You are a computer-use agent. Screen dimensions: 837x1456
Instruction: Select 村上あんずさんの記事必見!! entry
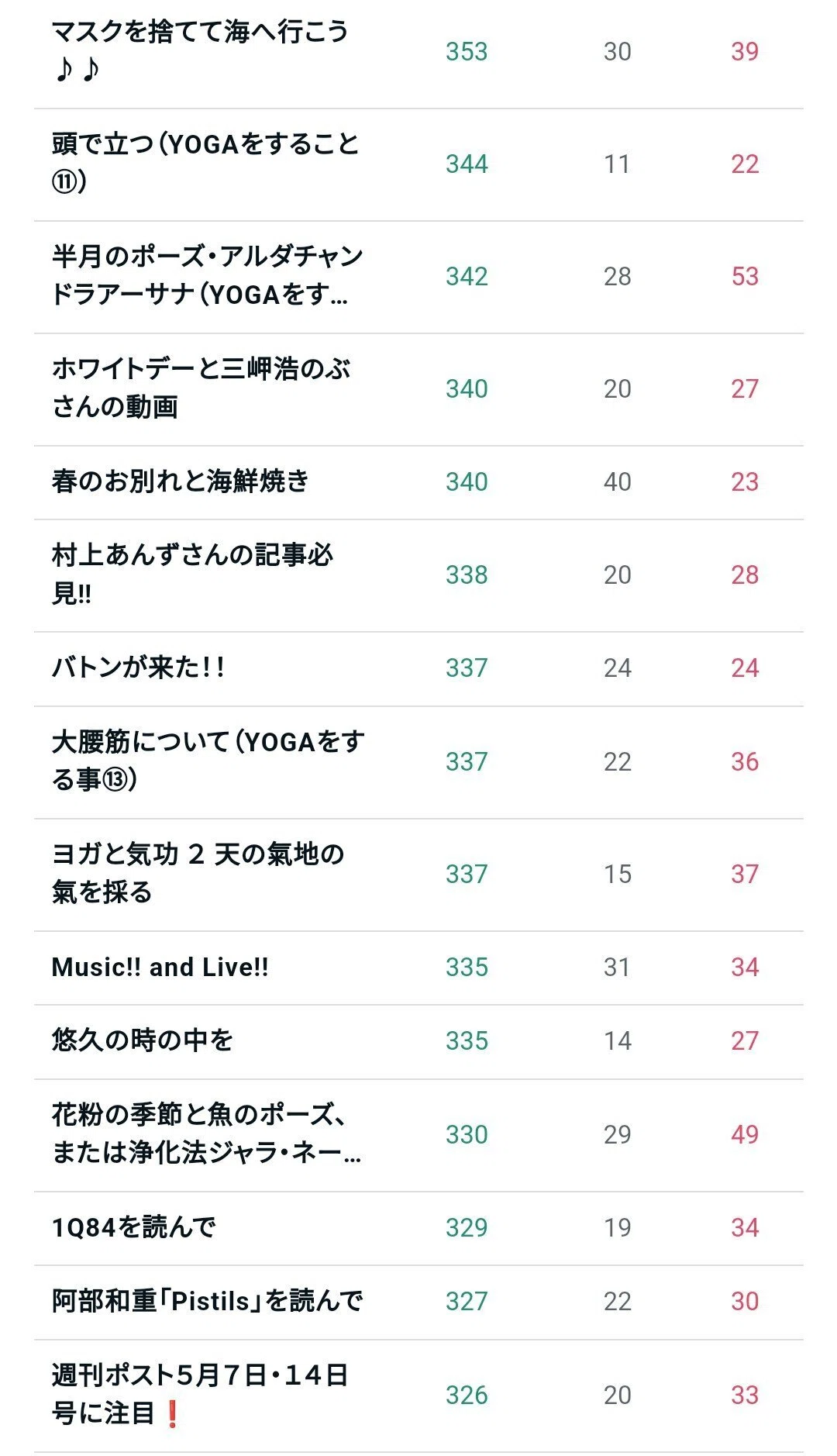[x=192, y=574]
